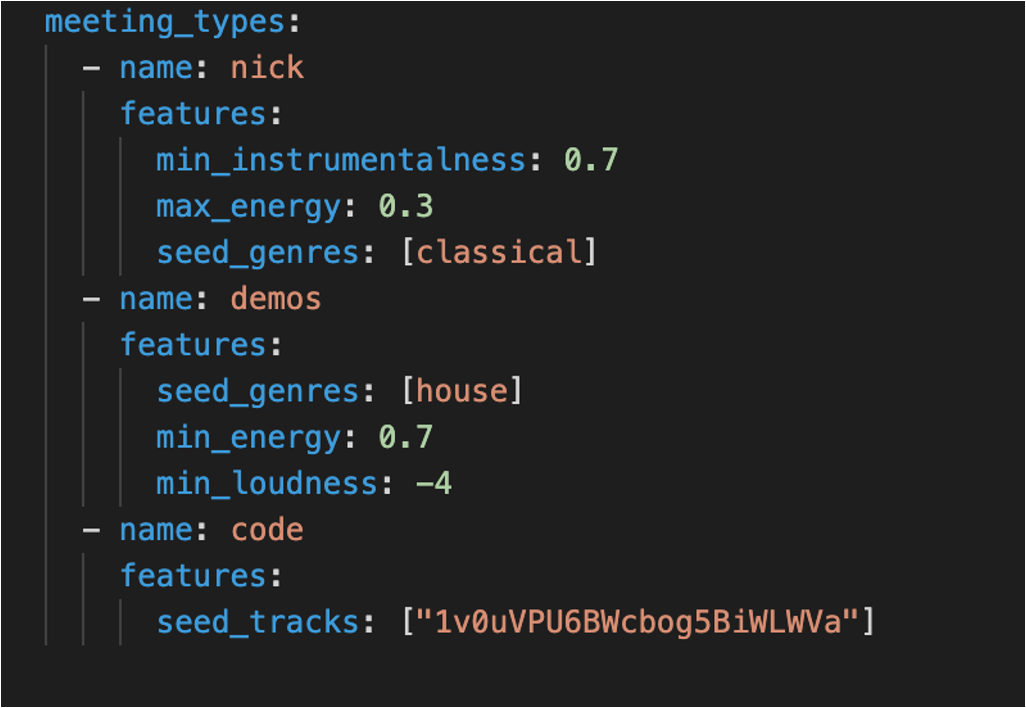1026x708 pixels.
Task: Select the -4 loudness value
Action: click(434, 484)
